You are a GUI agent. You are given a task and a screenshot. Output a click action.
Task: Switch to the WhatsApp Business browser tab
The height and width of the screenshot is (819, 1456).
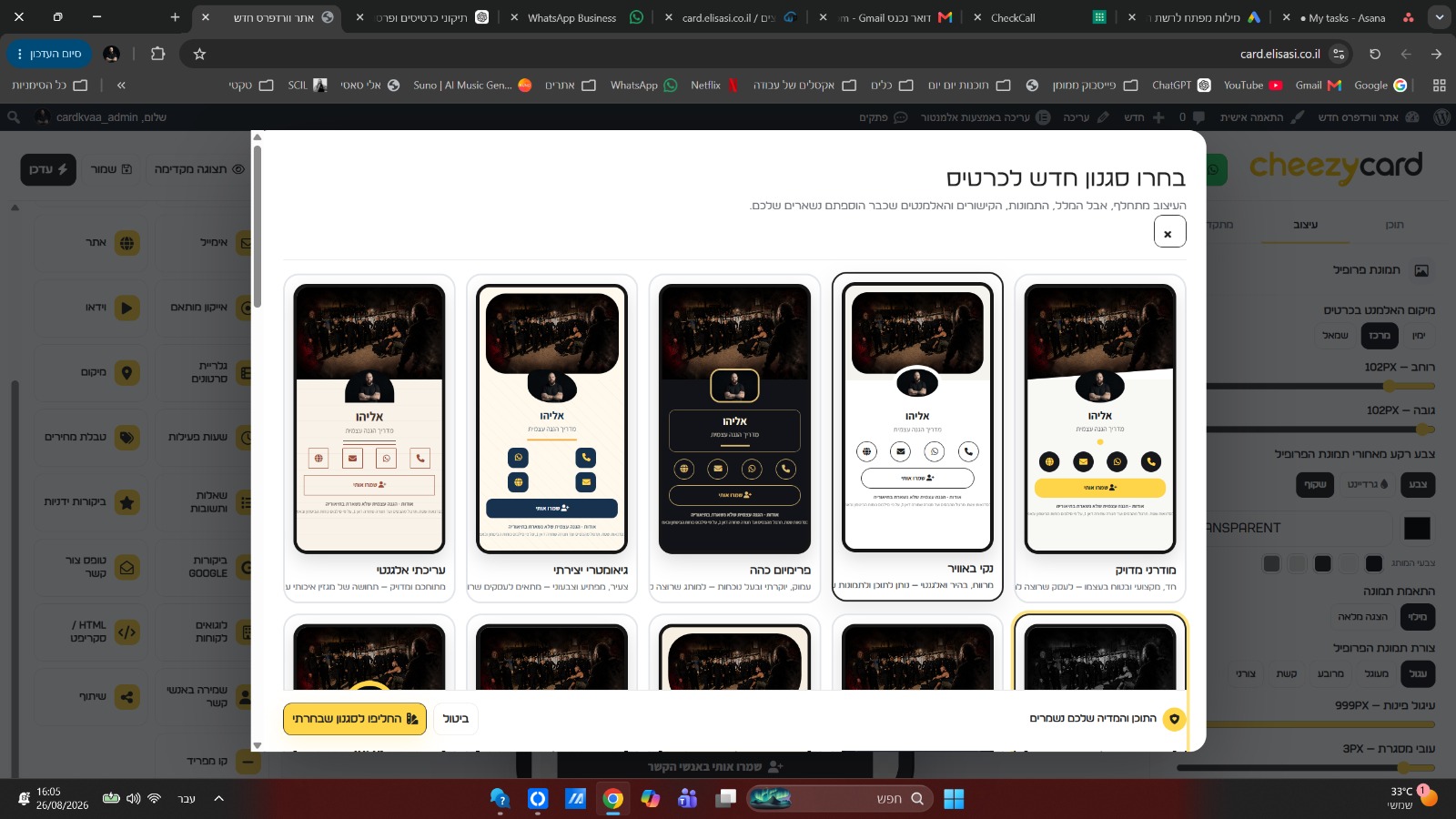(576, 17)
